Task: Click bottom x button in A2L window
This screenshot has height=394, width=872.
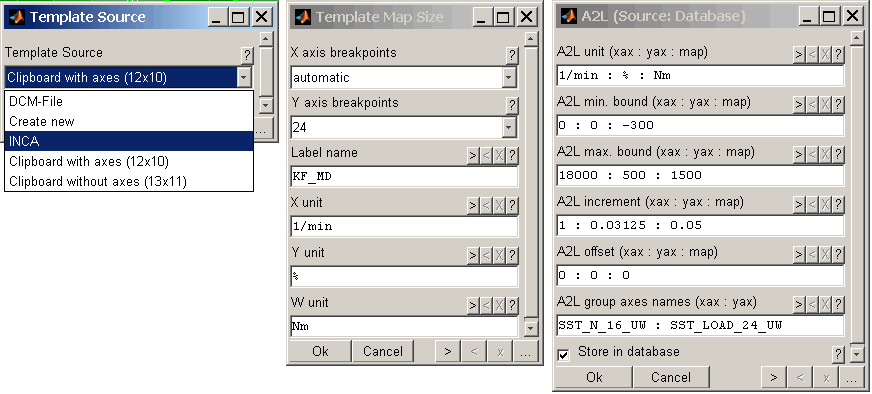Action: (x=826, y=377)
